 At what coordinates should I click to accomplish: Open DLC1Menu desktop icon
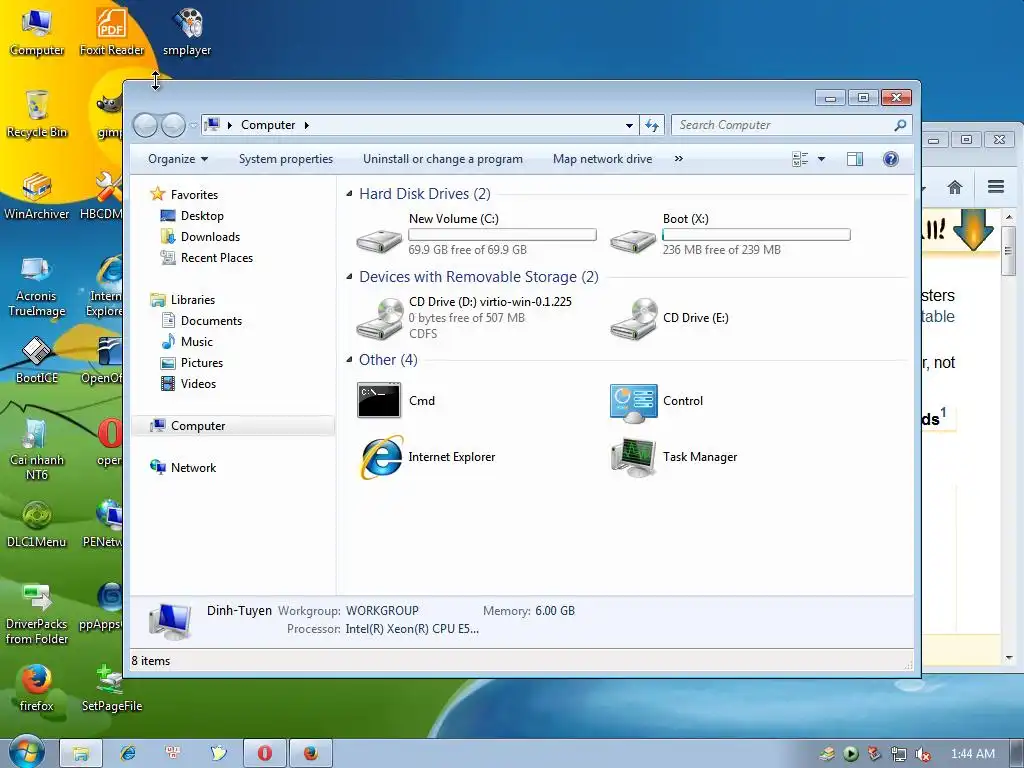37,524
